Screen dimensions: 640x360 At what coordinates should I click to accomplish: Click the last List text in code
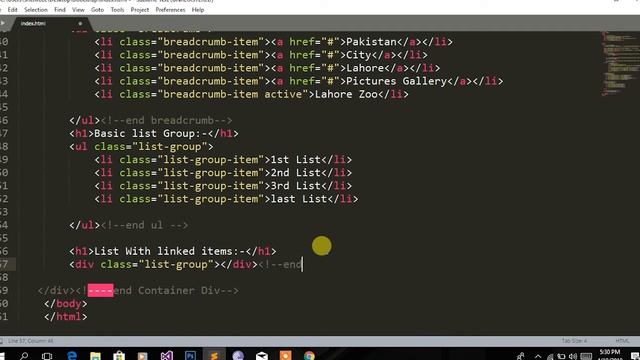(299, 199)
